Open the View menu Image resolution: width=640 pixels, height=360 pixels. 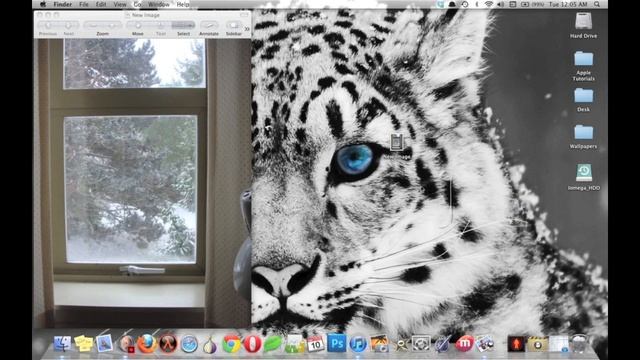coord(120,4)
